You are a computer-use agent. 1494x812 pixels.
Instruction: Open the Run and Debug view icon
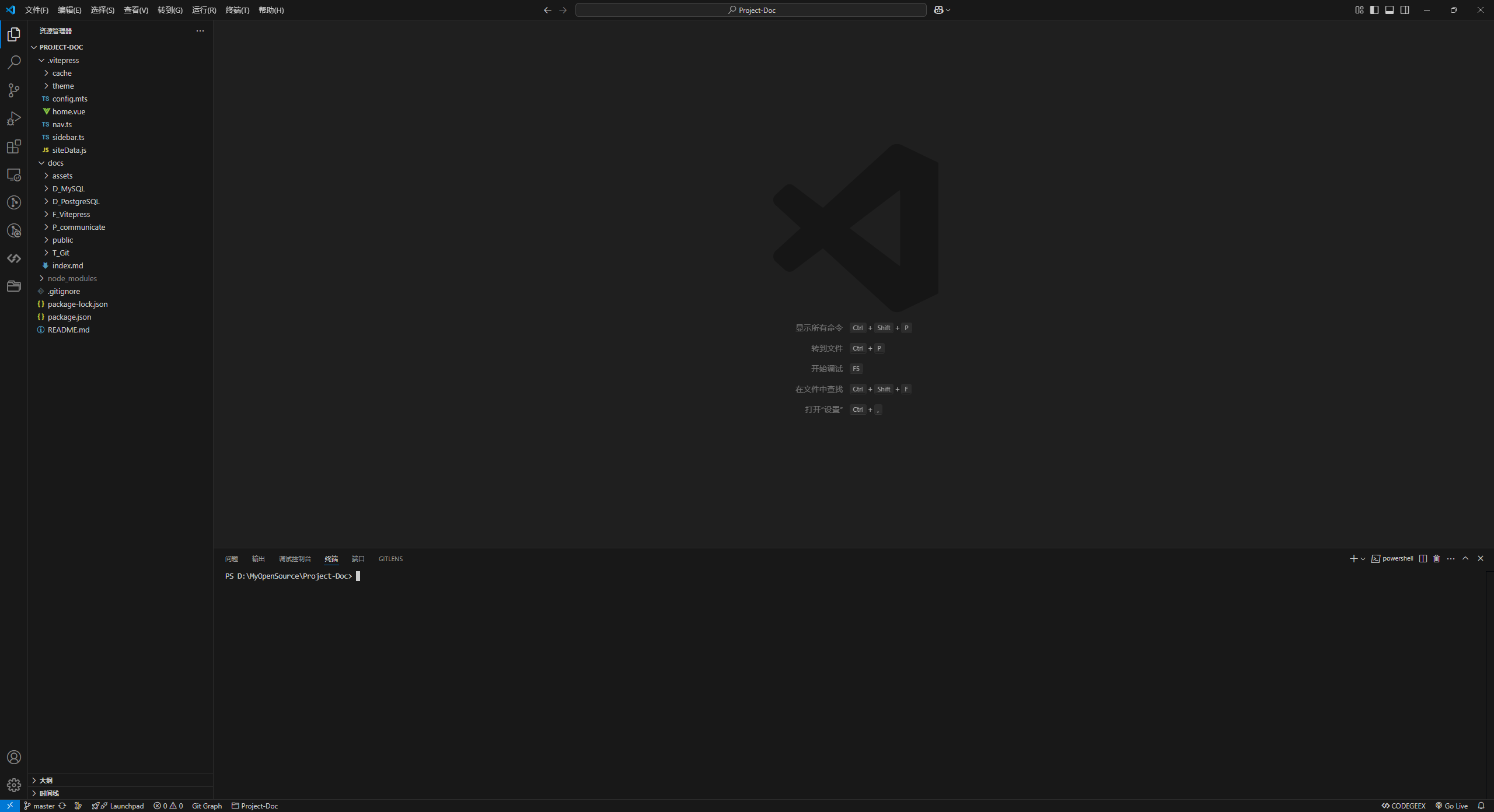click(x=14, y=118)
